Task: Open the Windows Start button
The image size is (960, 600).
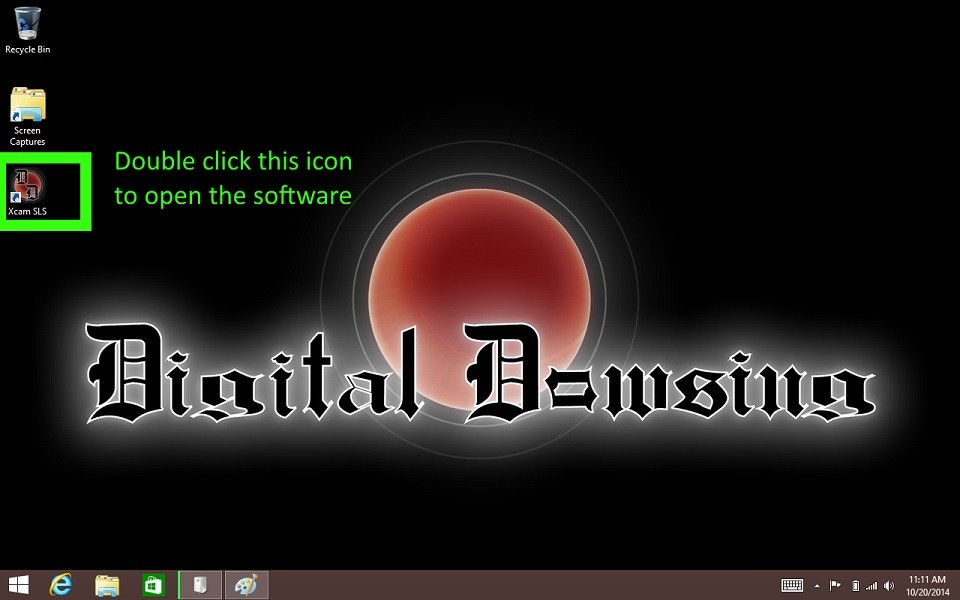Action: click(x=18, y=585)
